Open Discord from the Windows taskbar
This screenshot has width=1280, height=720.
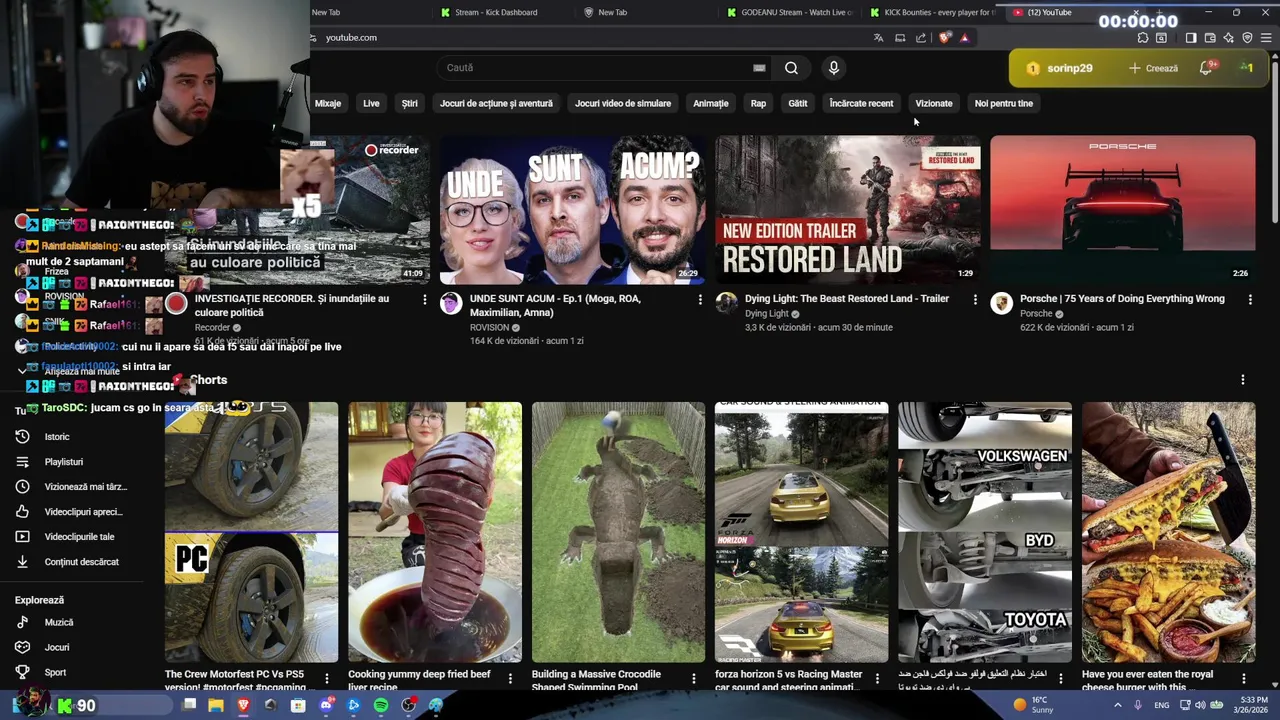[326, 706]
